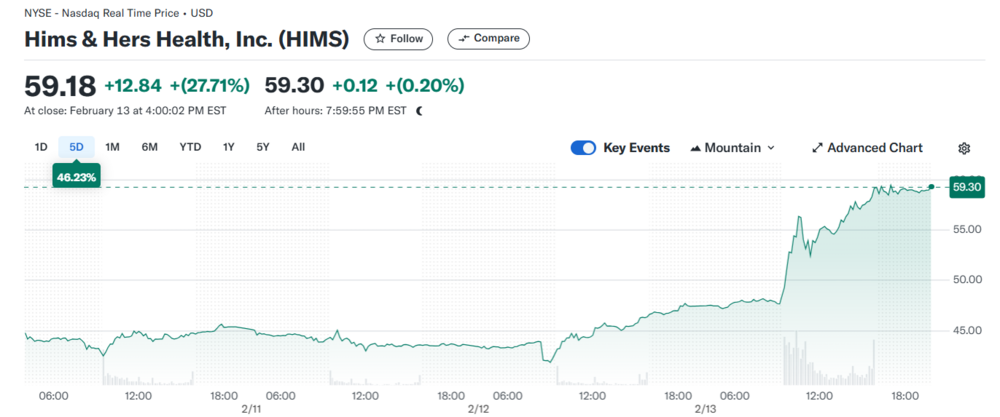
Task: Open chart settings gear icon
Action: point(964,148)
